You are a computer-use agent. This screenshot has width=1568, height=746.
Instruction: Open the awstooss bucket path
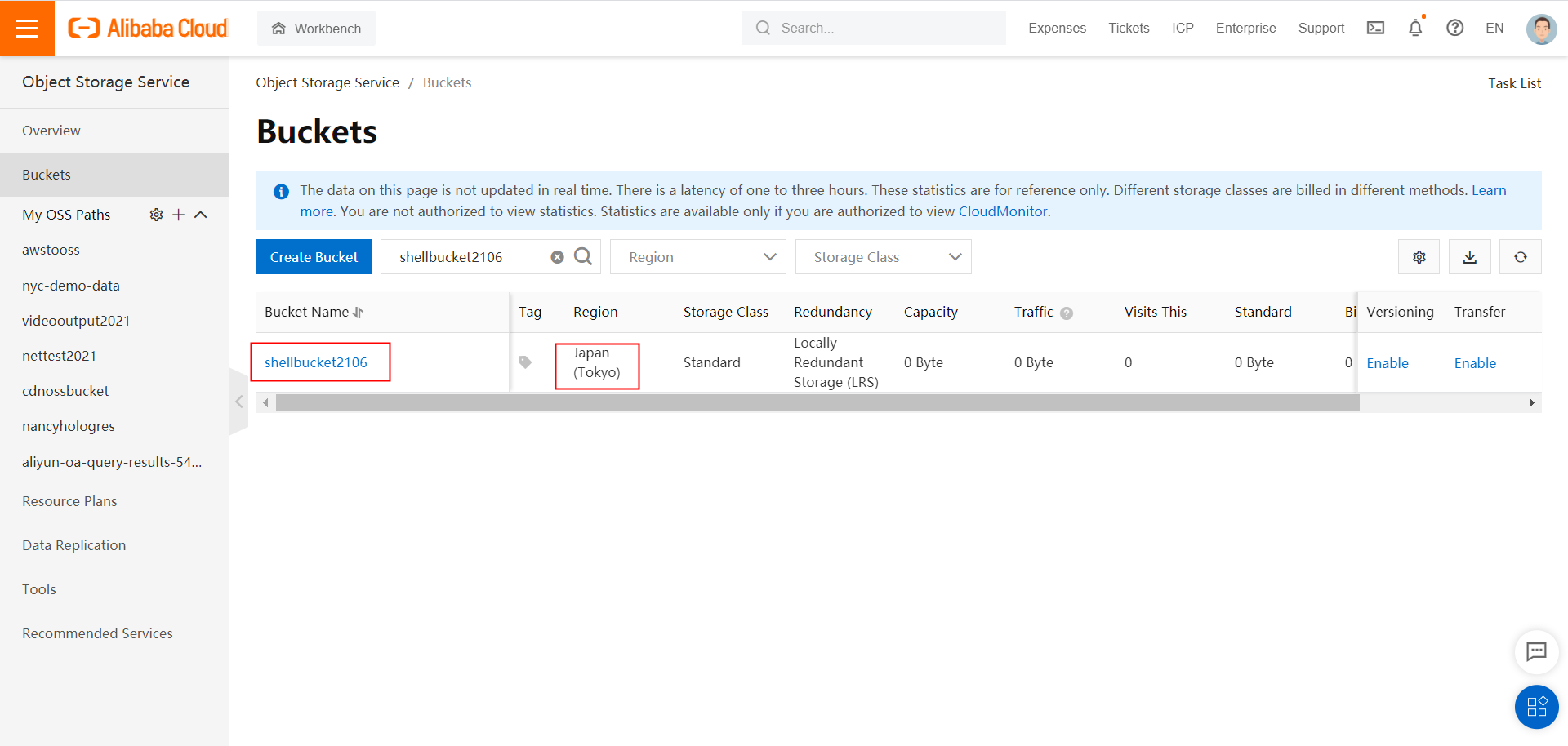tap(51, 250)
